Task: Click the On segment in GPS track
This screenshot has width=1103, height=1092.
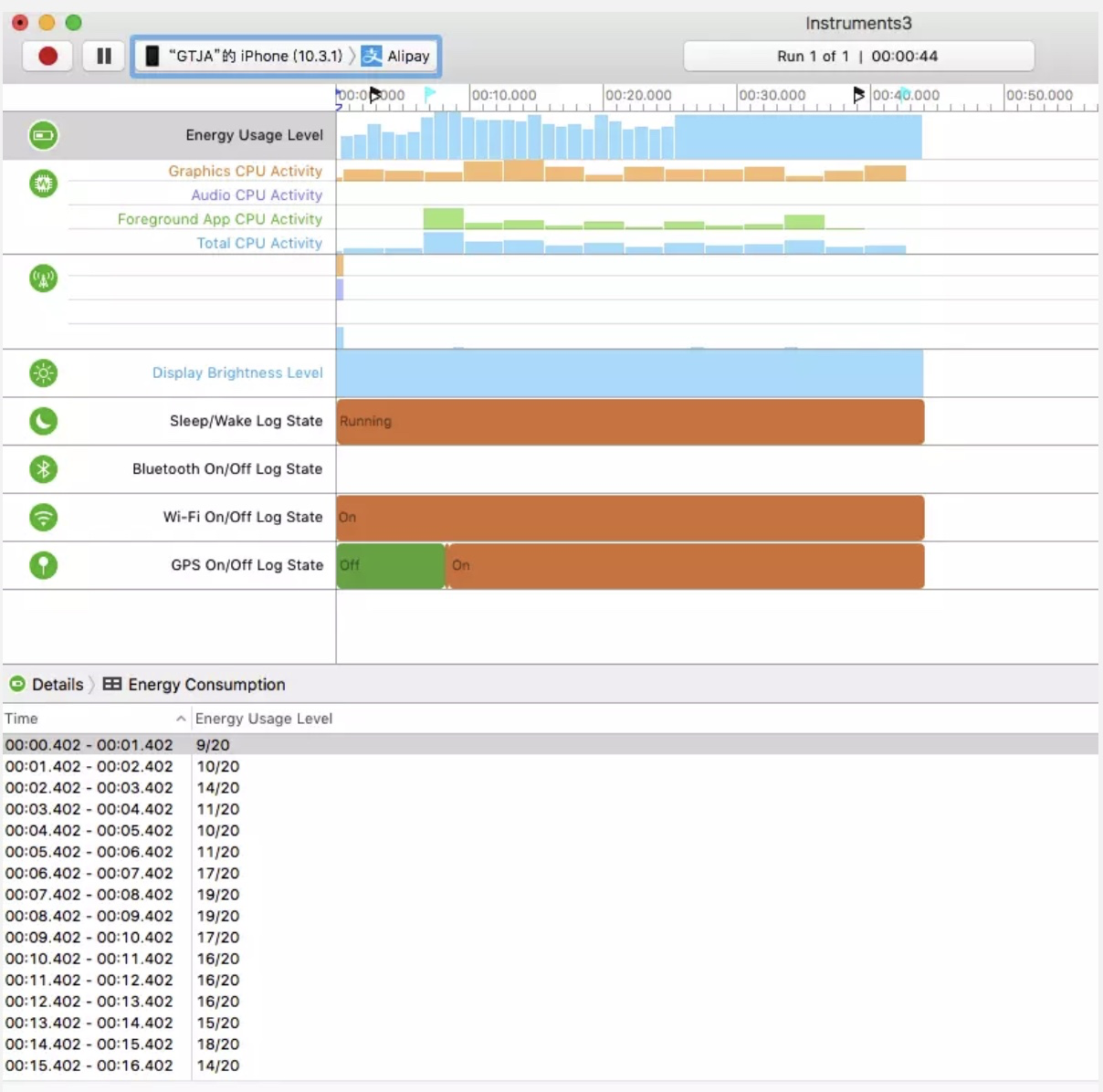Action: pos(686,566)
